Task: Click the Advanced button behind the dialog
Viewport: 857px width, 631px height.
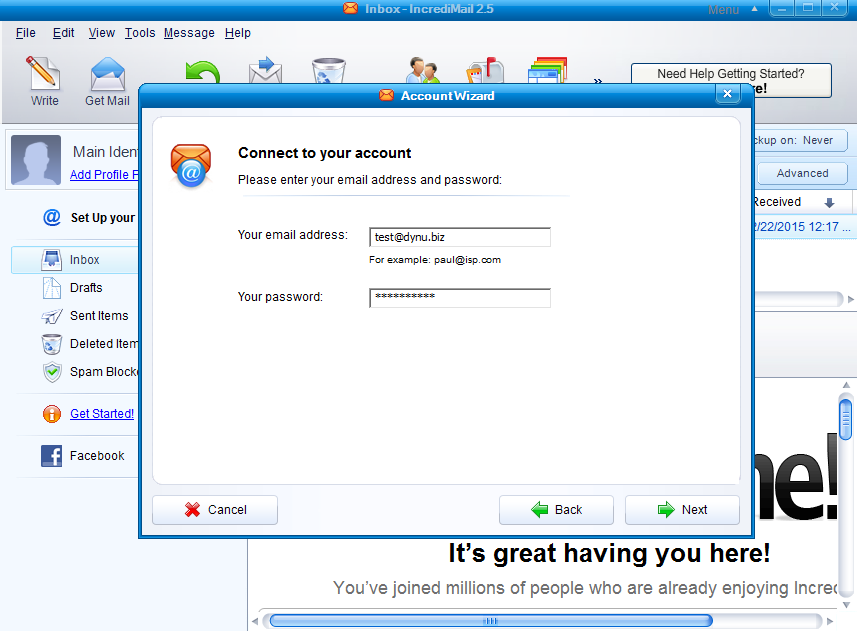Action: point(802,173)
